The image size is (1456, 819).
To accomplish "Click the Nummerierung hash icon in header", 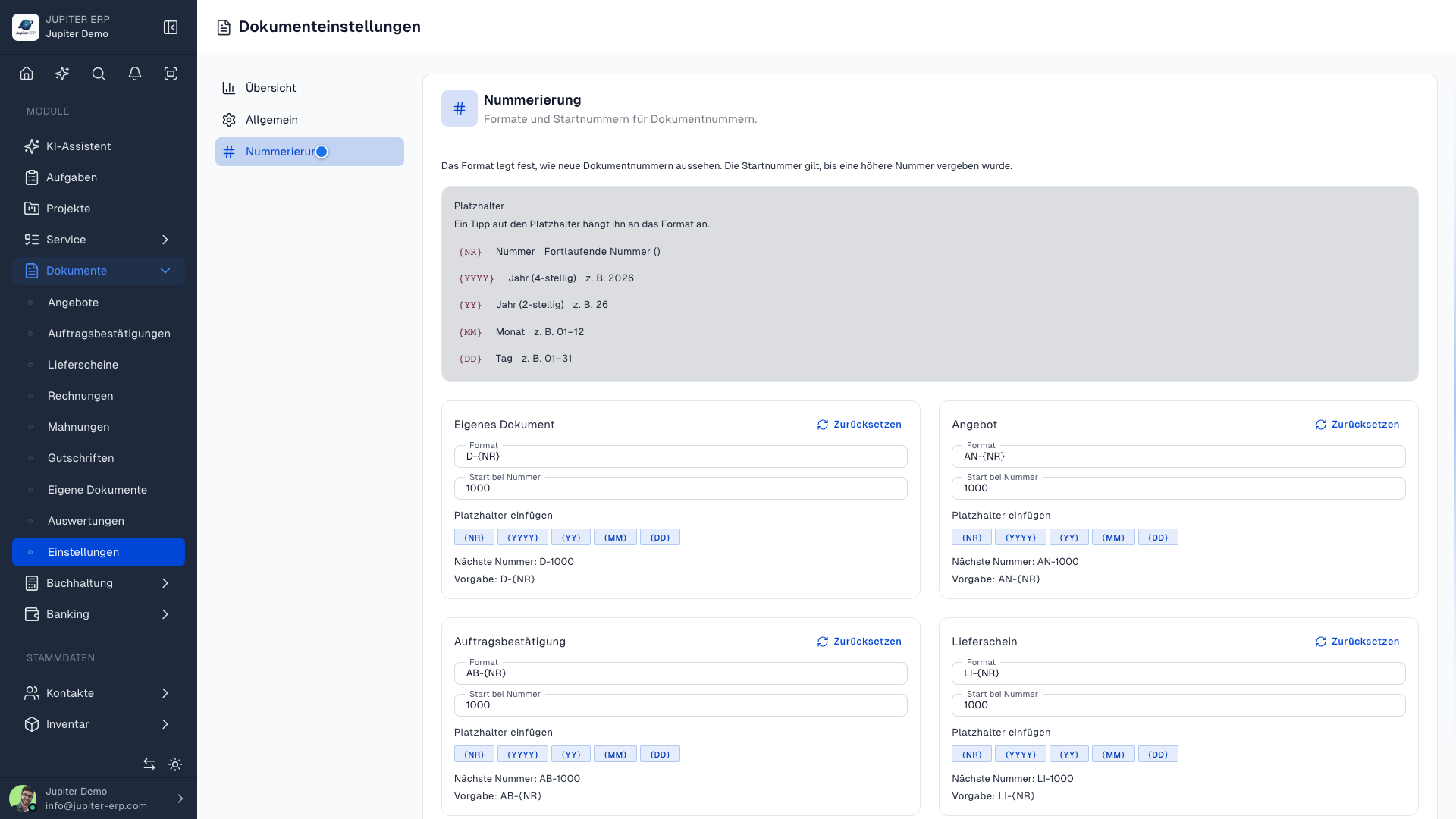I will [x=460, y=108].
